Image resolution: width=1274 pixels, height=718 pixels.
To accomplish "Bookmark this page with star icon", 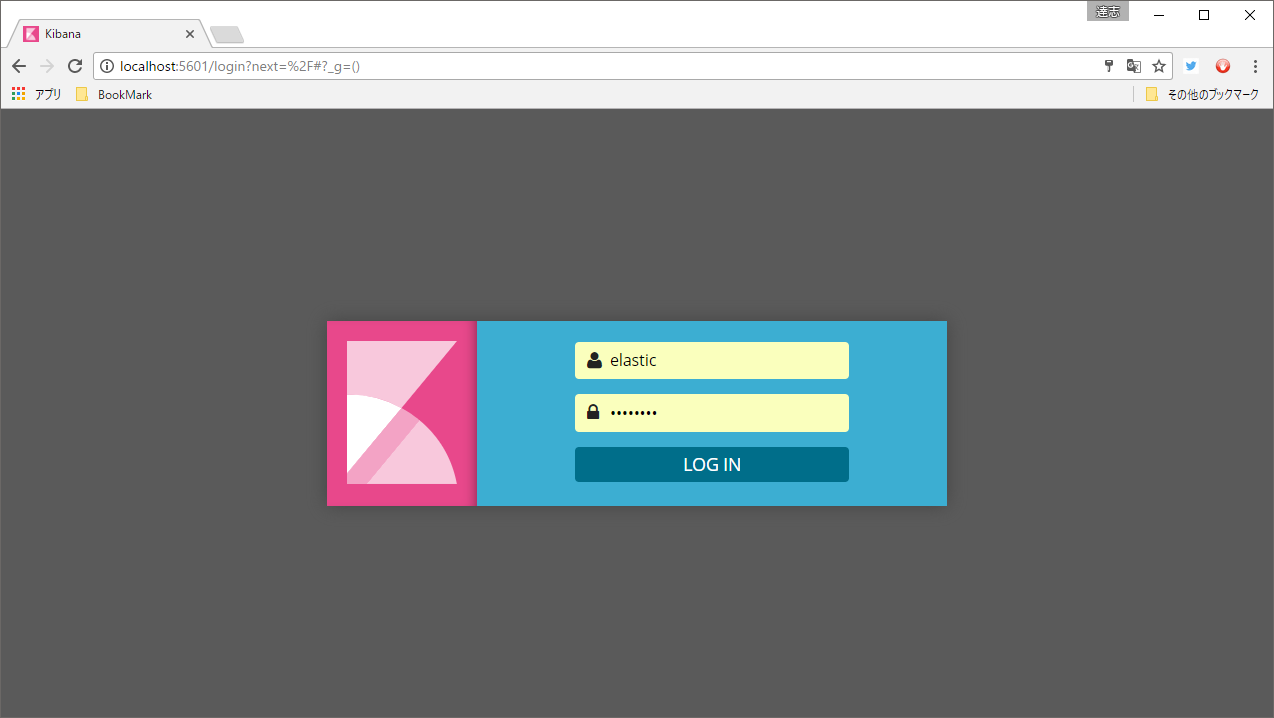I will (x=1159, y=66).
